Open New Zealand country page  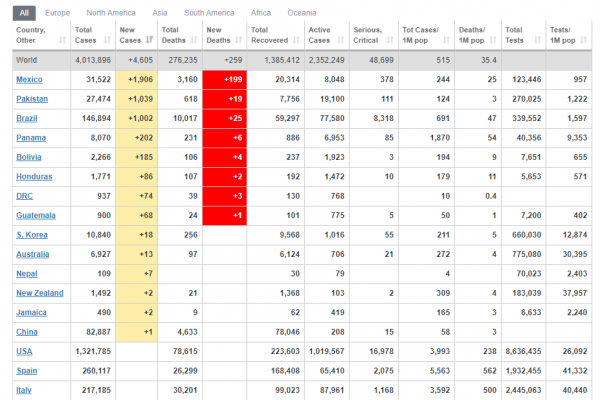click(40, 293)
